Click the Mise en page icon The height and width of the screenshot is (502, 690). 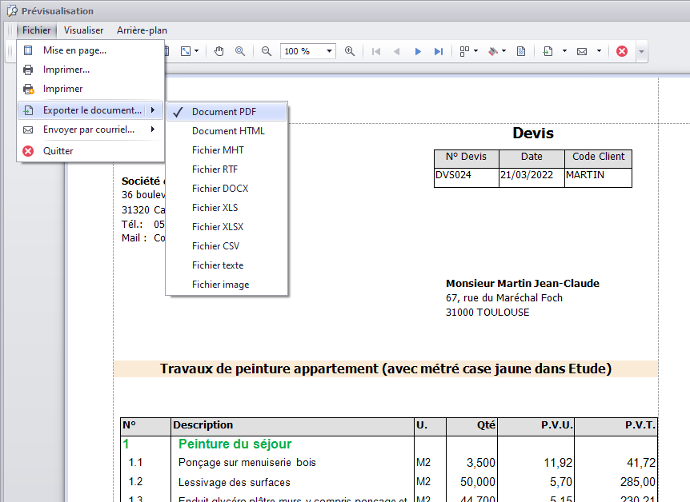coord(28,50)
